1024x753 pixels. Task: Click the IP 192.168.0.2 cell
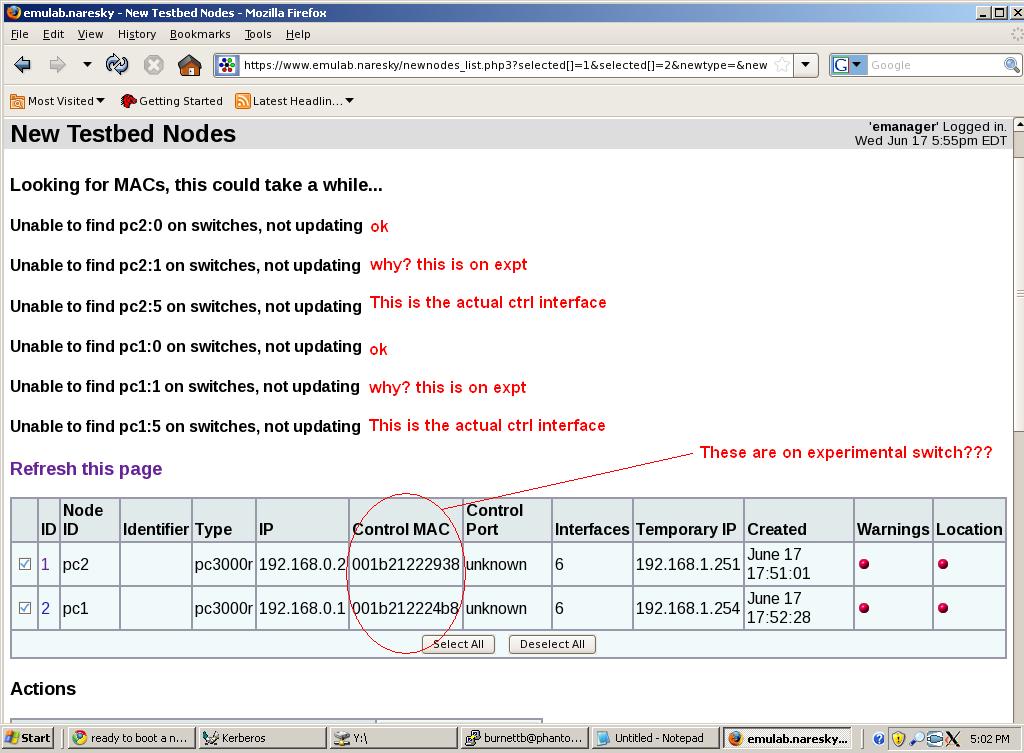(302, 564)
